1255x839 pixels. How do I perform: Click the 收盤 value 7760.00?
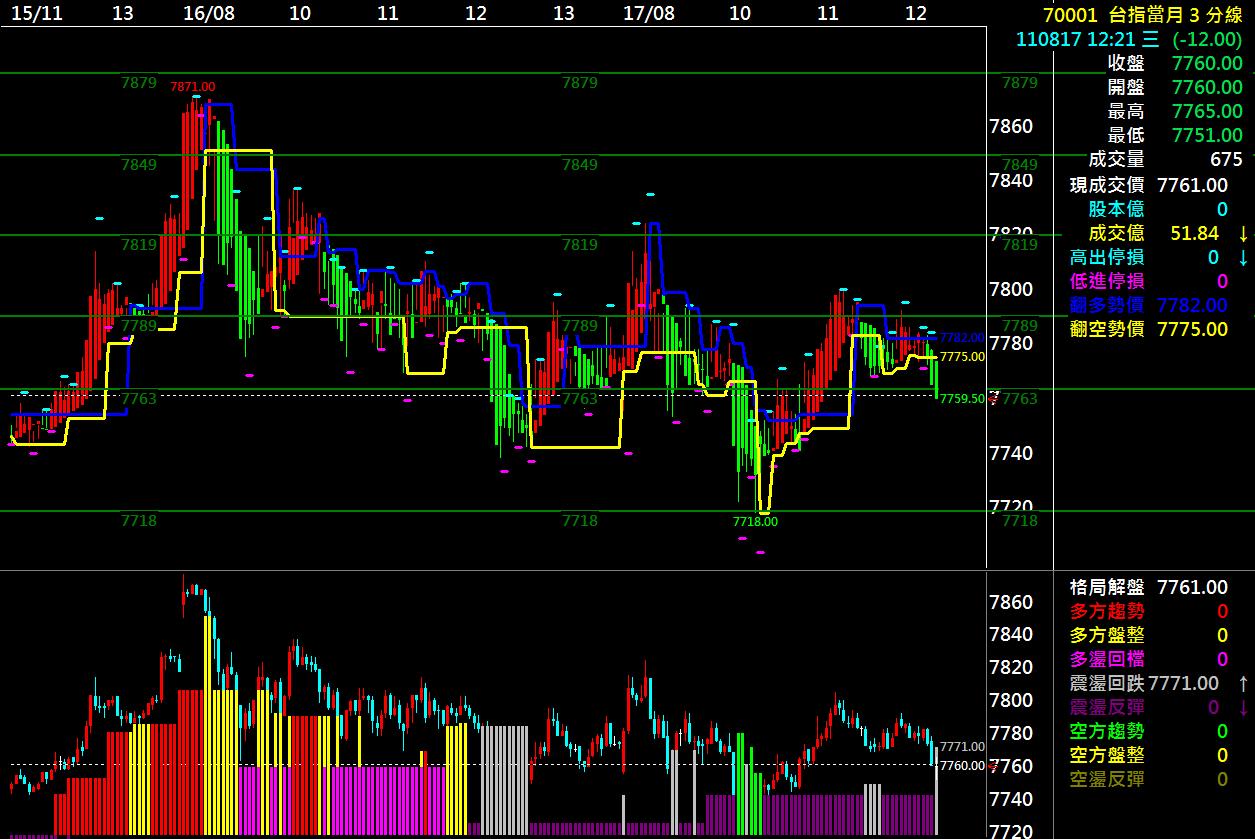(1207, 63)
